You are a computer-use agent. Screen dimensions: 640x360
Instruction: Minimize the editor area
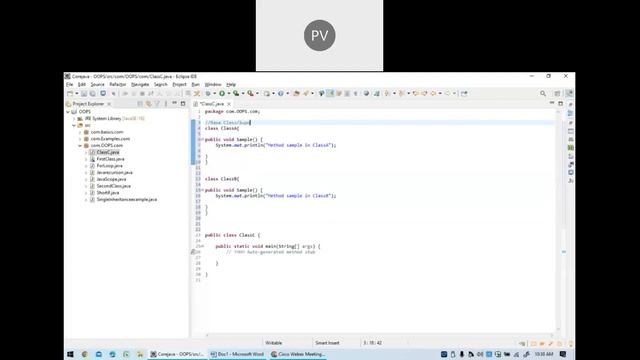click(x=552, y=104)
